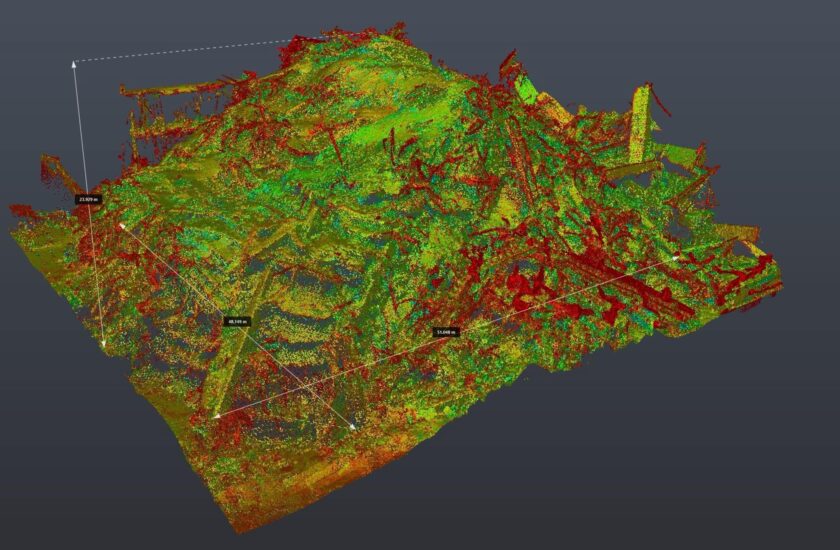Viewport: 840px width, 550px height.
Task: Click top endpoint of vertical height line
Action: [x=74, y=62]
